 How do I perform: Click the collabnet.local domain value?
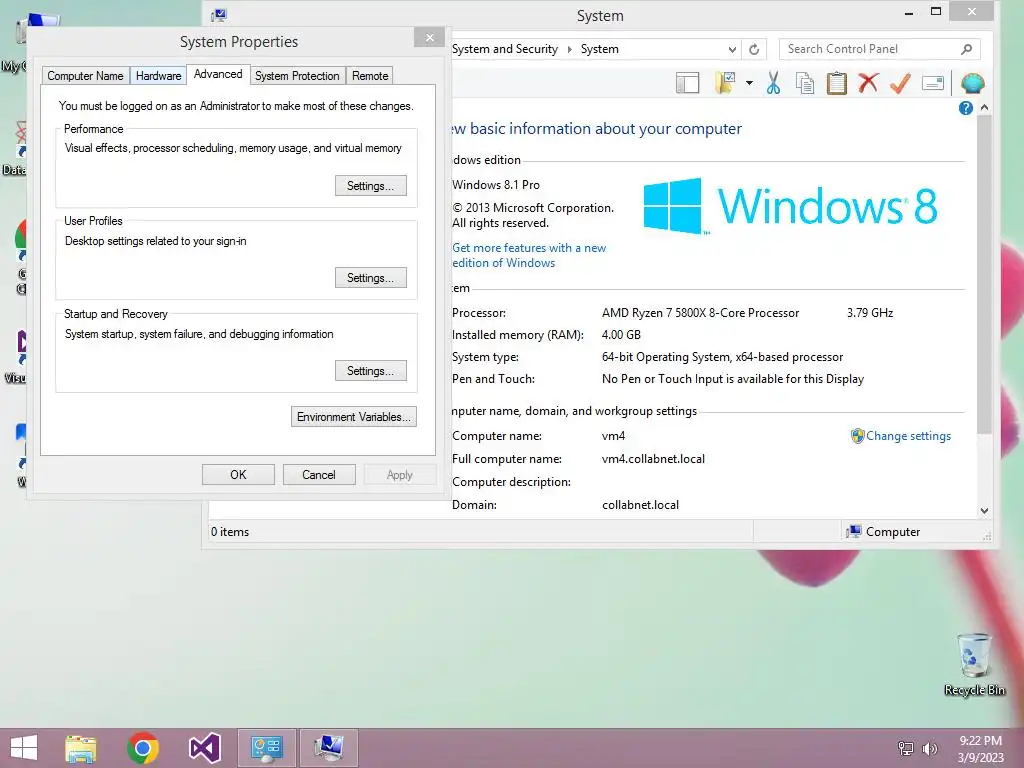(x=640, y=505)
